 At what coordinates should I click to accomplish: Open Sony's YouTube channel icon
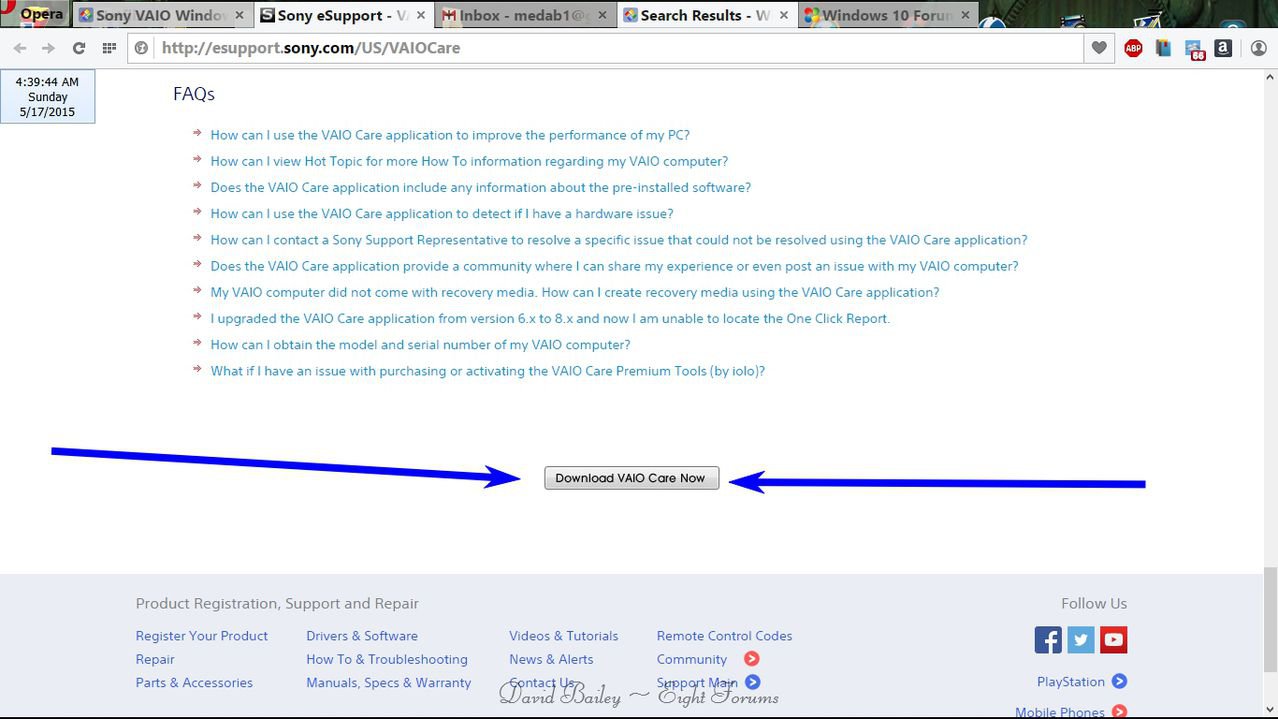pyautogui.click(x=1114, y=640)
